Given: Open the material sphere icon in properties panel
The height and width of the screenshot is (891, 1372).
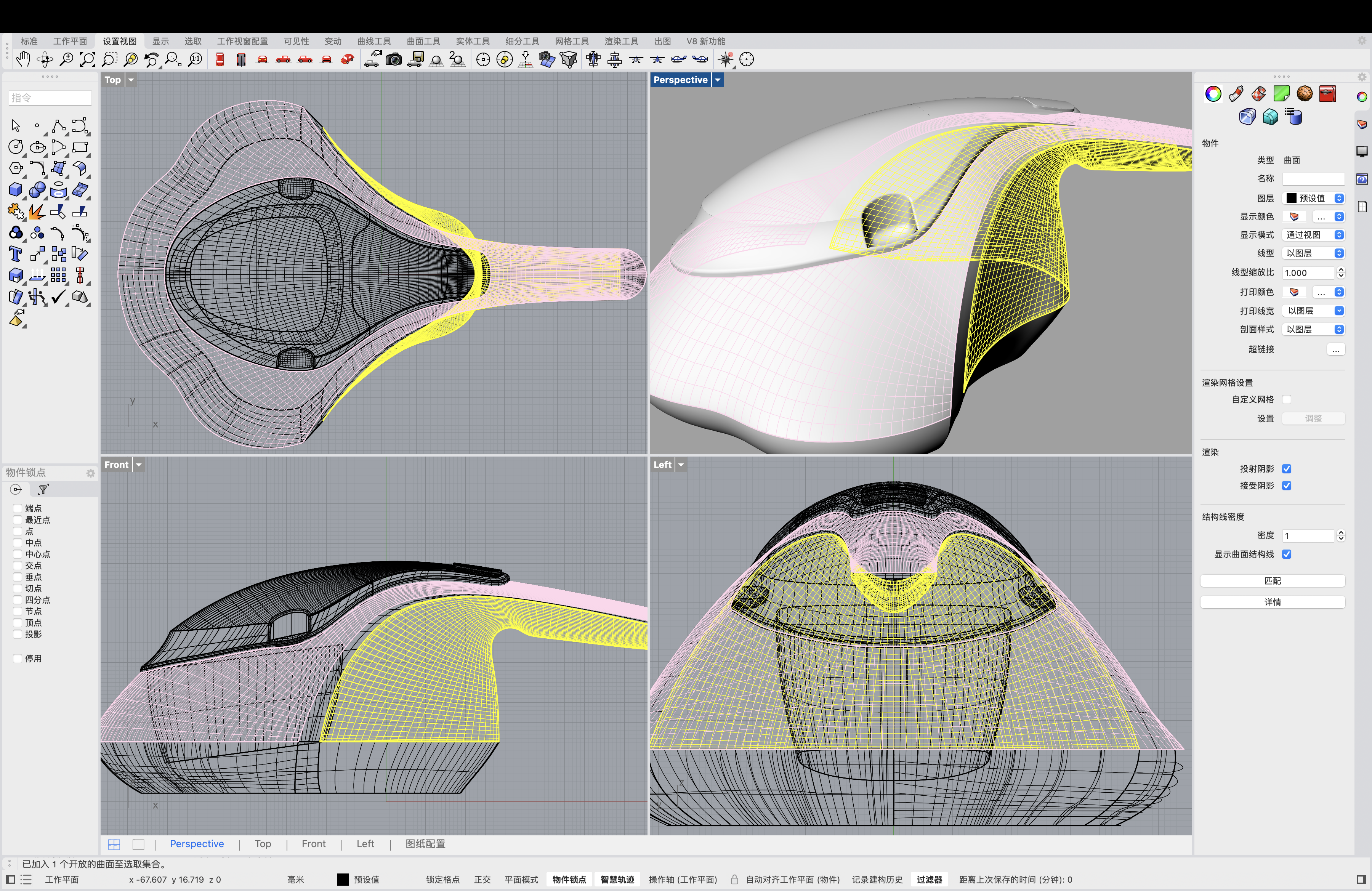Looking at the screenshot, I should tap(1305, 93).
